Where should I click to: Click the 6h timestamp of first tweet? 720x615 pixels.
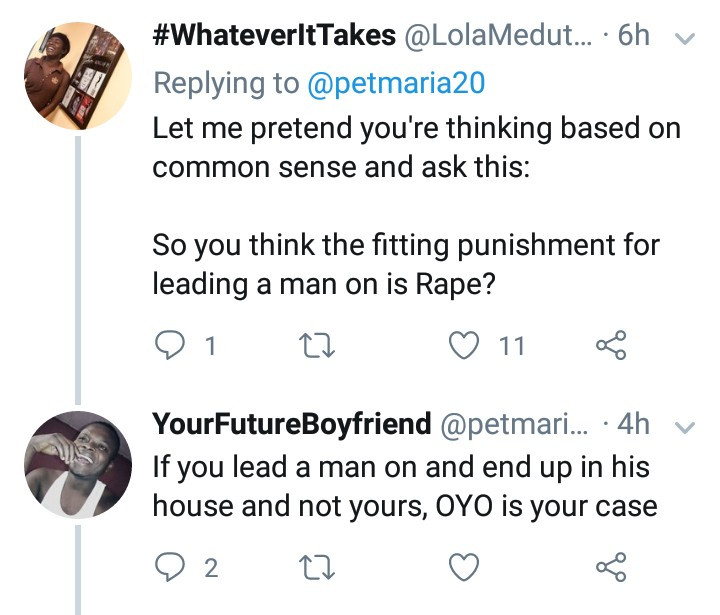634,36
